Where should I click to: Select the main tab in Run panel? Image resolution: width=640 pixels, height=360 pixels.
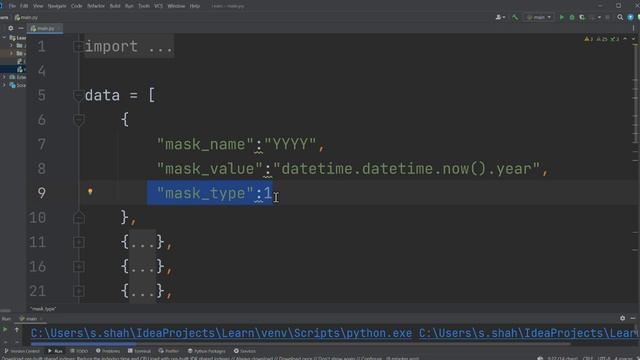(x=31, y=318)
